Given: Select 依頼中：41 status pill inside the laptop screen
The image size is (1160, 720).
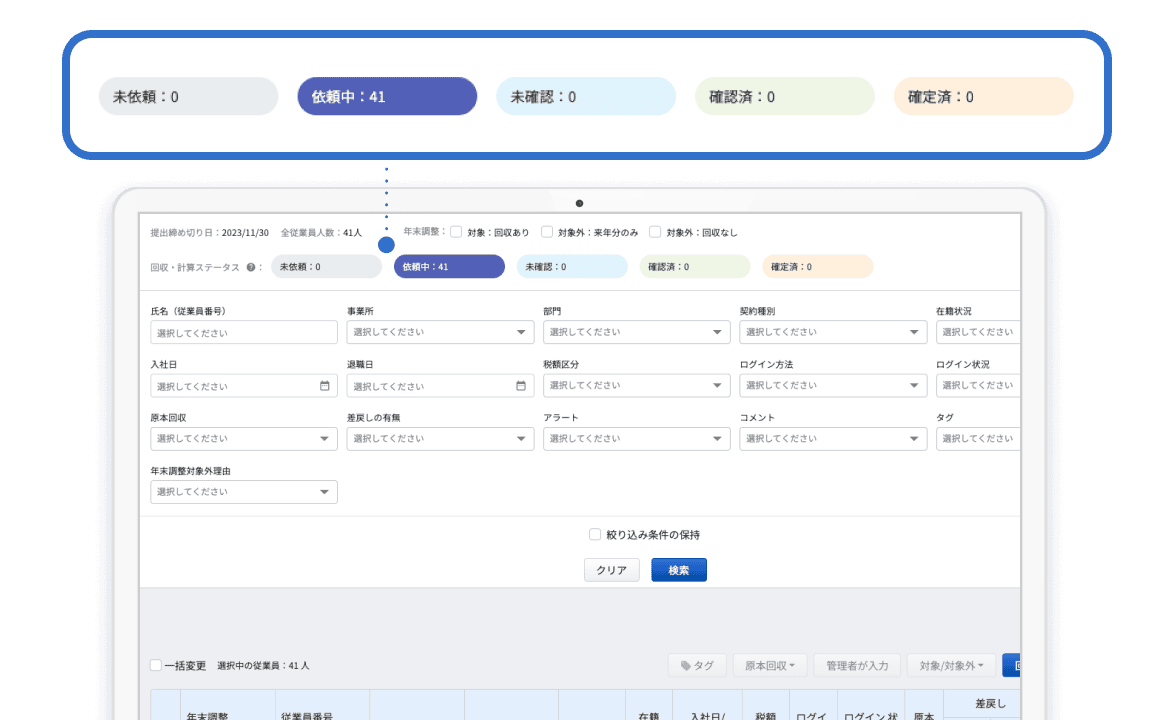Looking at the screenshot, I should point(449,266).
